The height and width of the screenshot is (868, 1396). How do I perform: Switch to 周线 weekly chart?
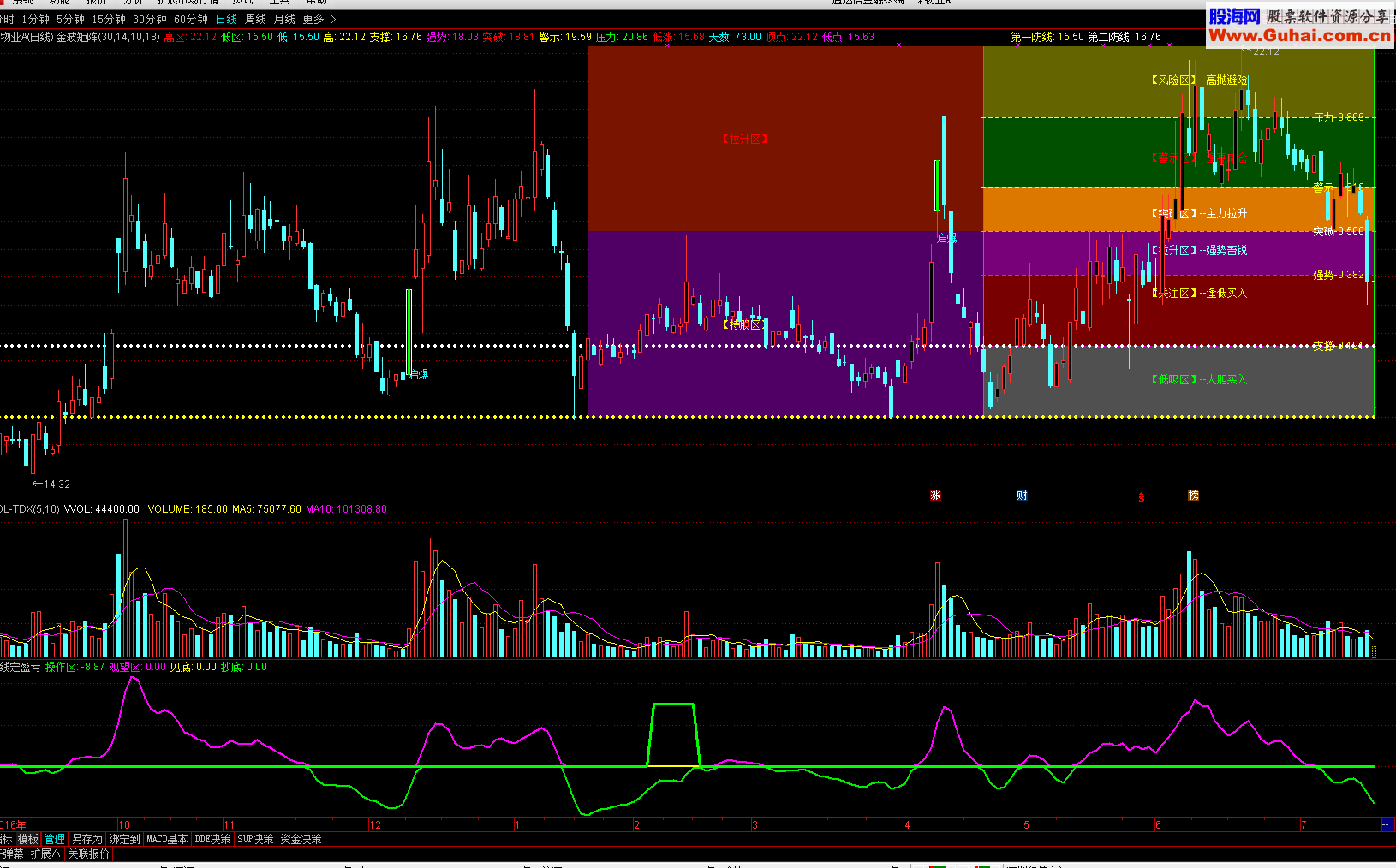(x=255, y=19)
